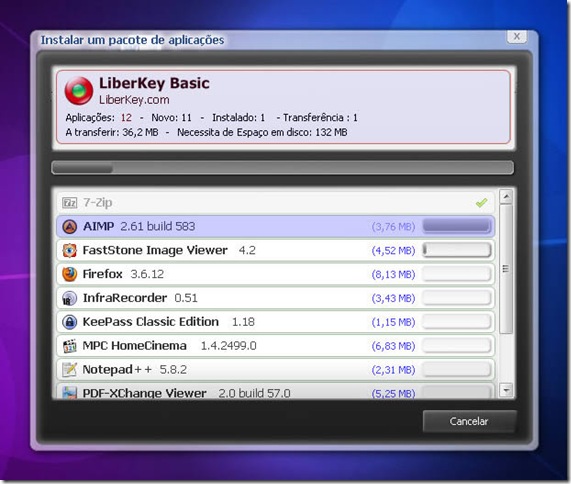The width and height of the screenshot is (571, 484).
Task: Click the MPC HomeCinema progress bar
Action: click(457, 346)
